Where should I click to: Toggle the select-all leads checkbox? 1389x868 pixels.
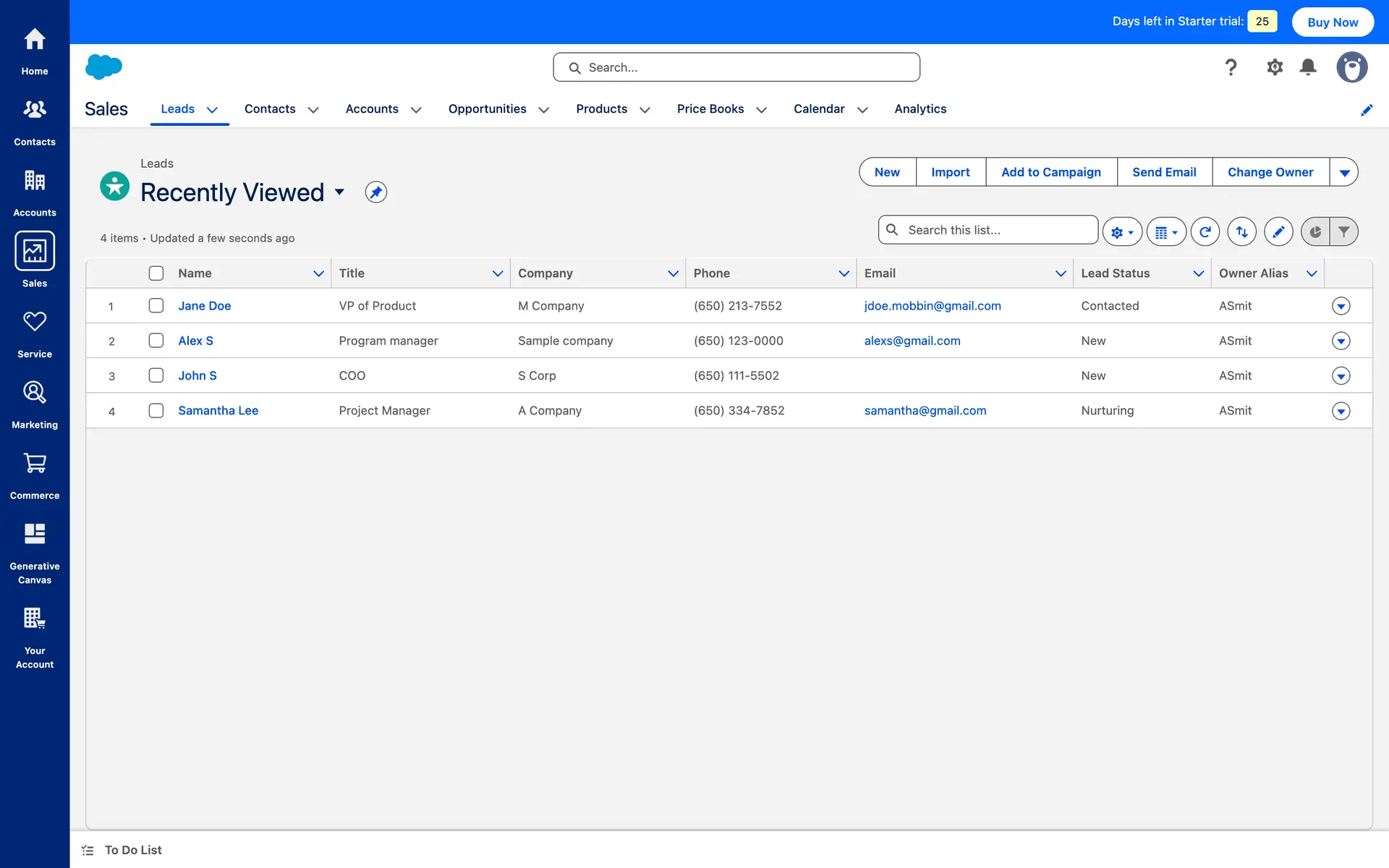[156, 273]
